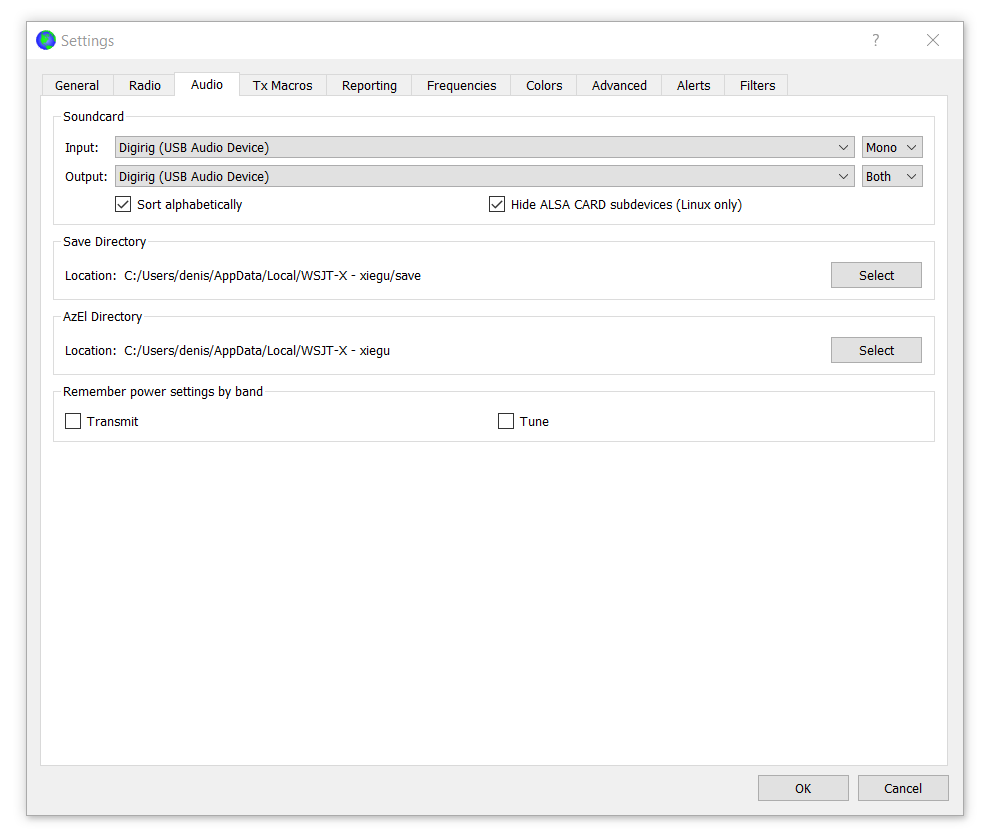This screenshot has width=985, height=840.
Task: Expand the soundcard Input device dropdown
Action: coord(484,148)
